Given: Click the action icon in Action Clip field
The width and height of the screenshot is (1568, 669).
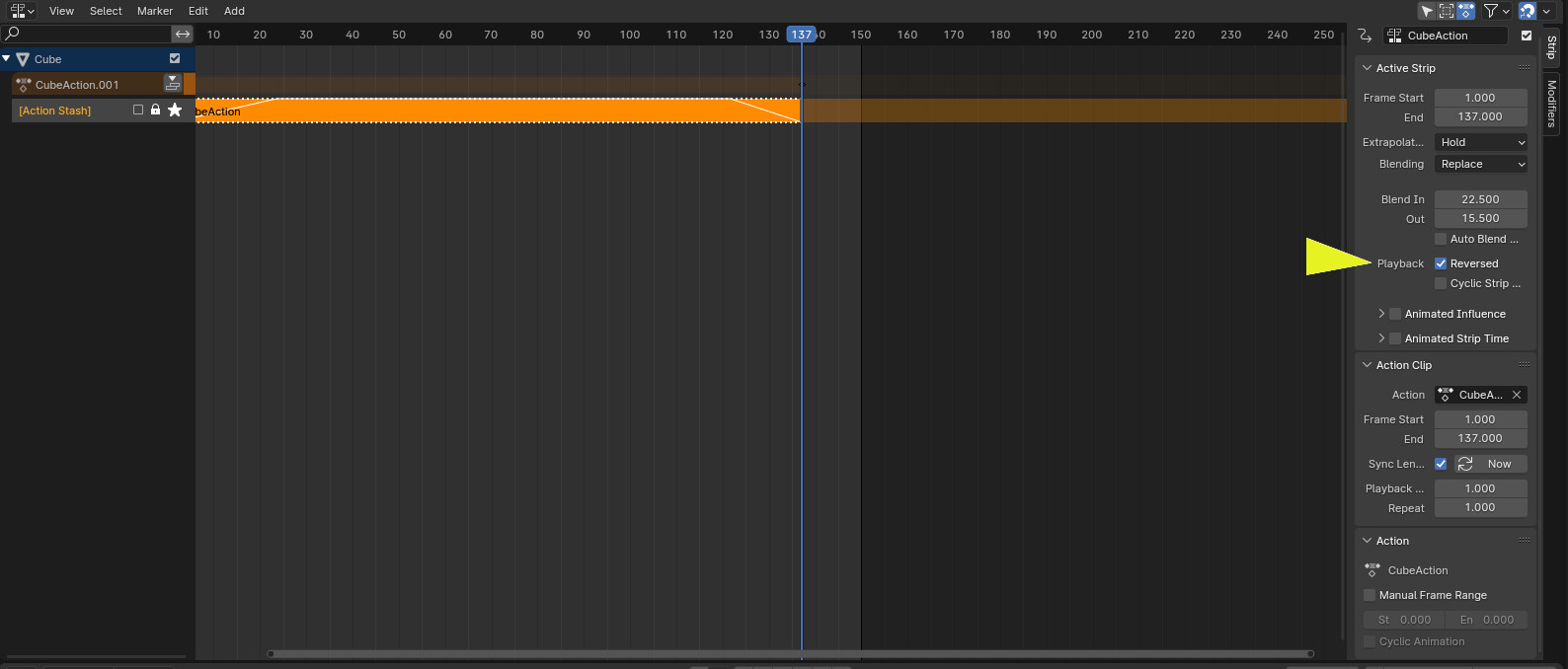Looking at the screenshot, I should pos(1446,395).
